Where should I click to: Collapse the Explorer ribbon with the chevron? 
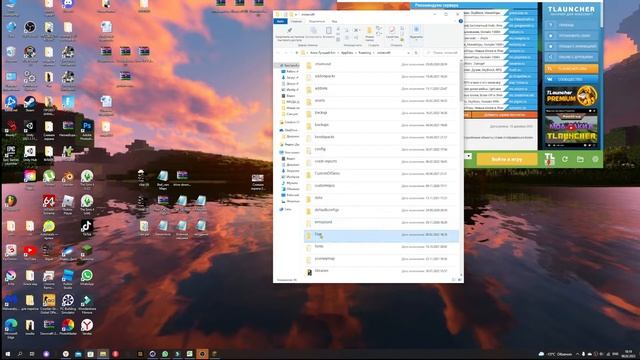456,21
